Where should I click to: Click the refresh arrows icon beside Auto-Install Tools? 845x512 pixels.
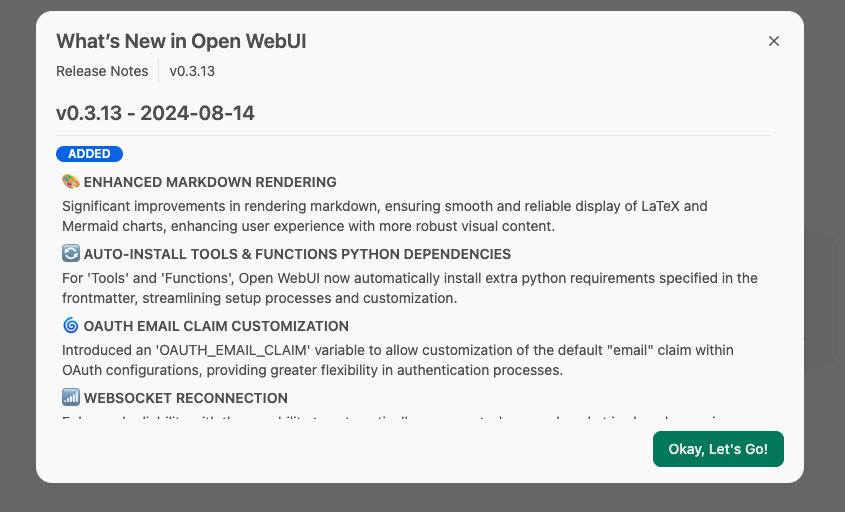pos(71,254)
